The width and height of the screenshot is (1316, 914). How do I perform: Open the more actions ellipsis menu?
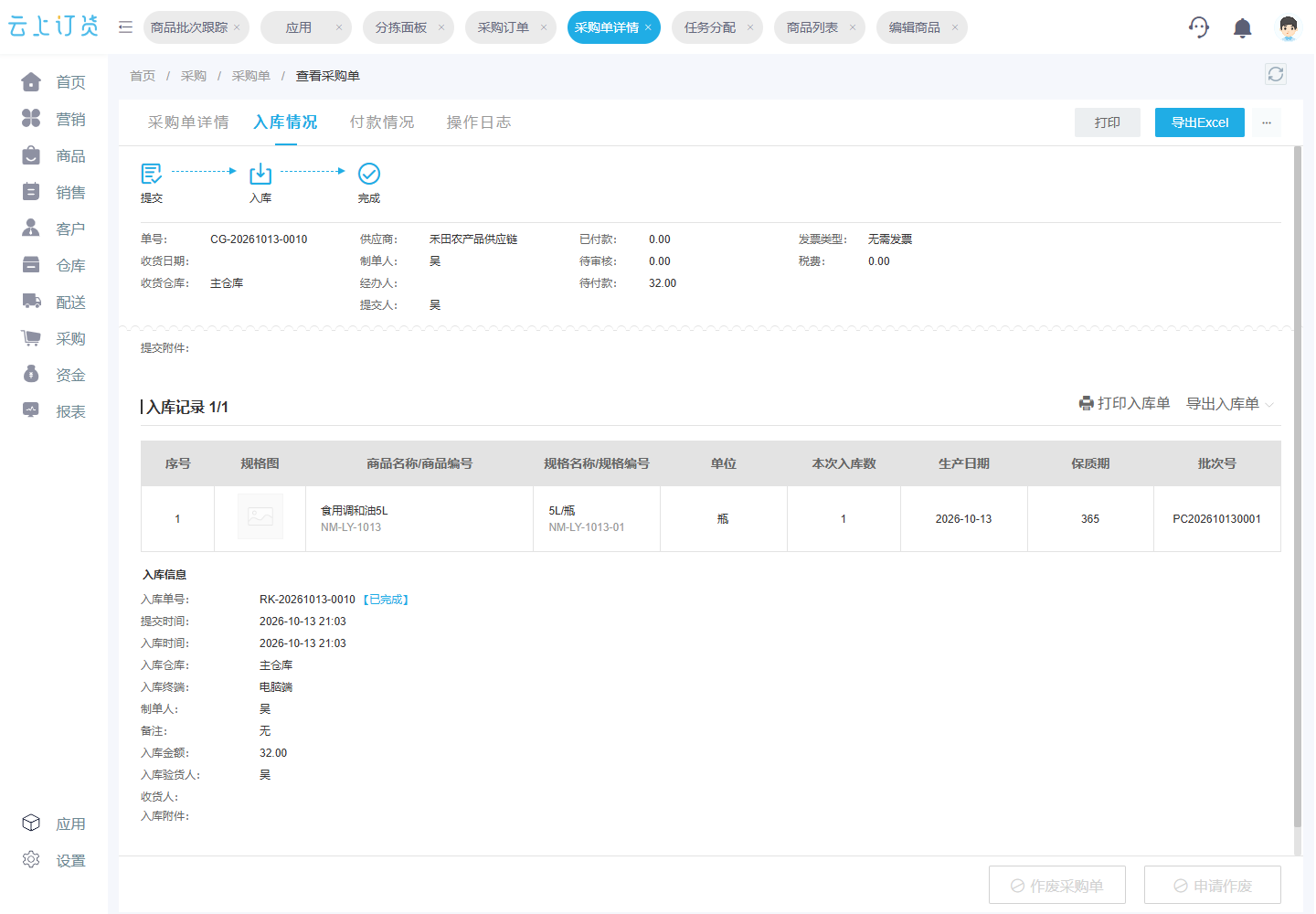(1267, 122)
